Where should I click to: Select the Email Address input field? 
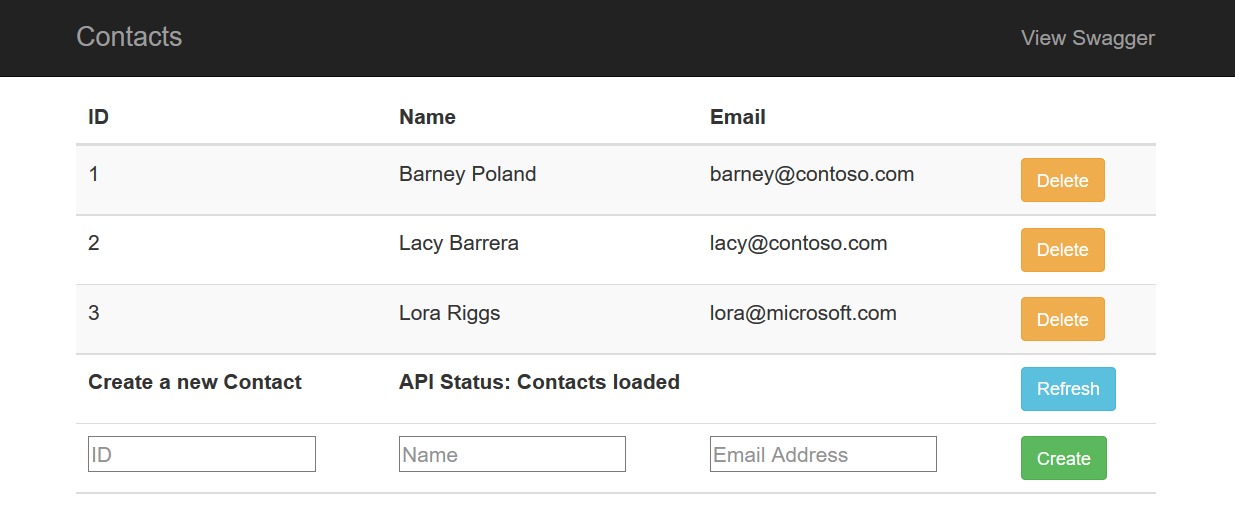(823, 455)
